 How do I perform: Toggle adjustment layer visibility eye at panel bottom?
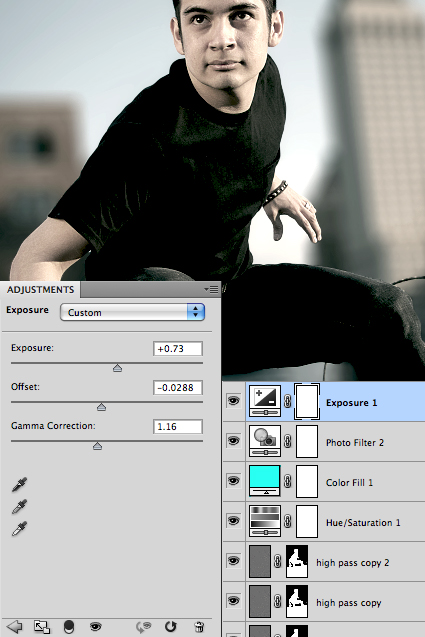click(x=95, y=626)
